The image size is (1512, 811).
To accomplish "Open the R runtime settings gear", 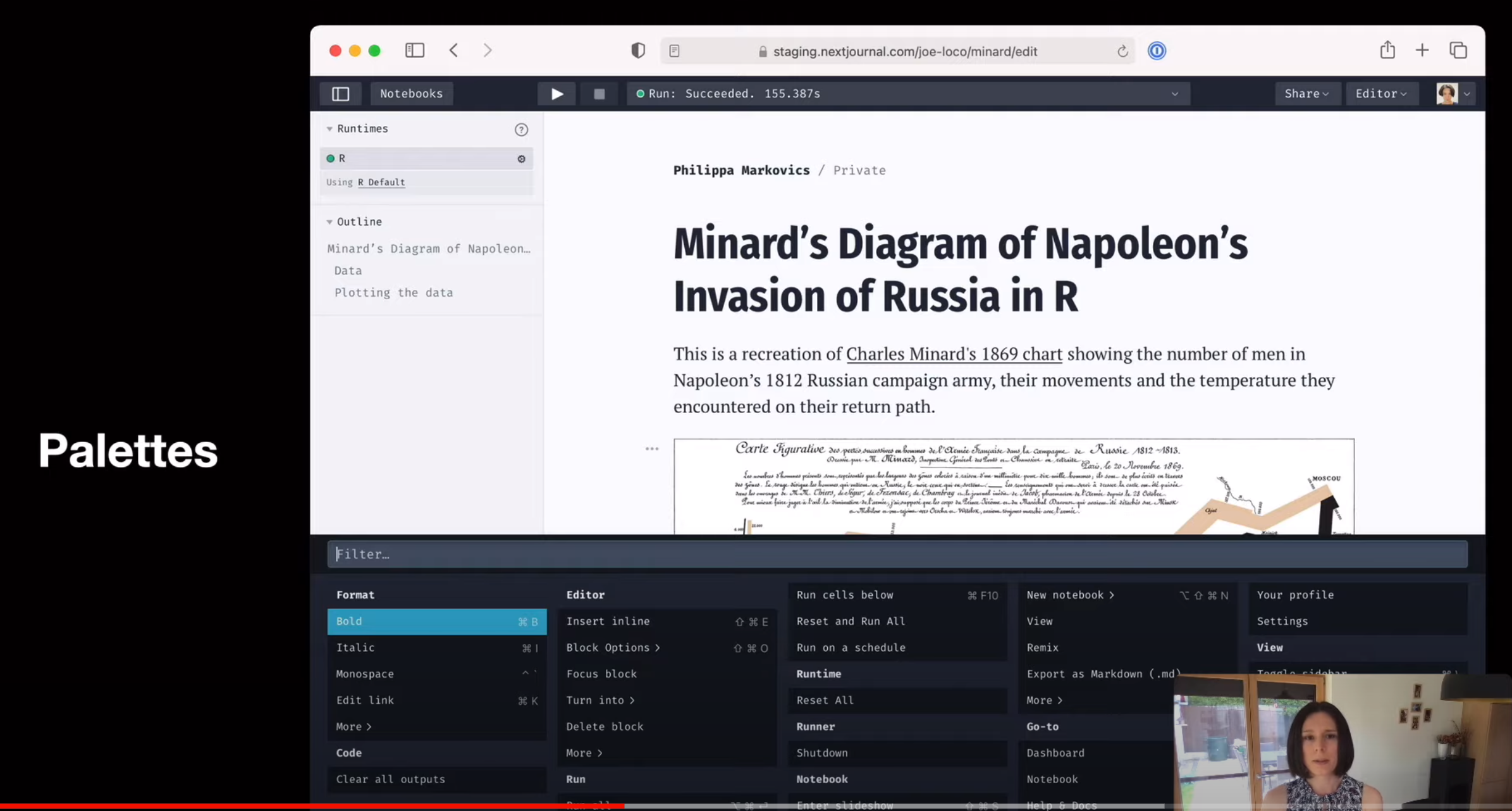I will pos(521,159).
